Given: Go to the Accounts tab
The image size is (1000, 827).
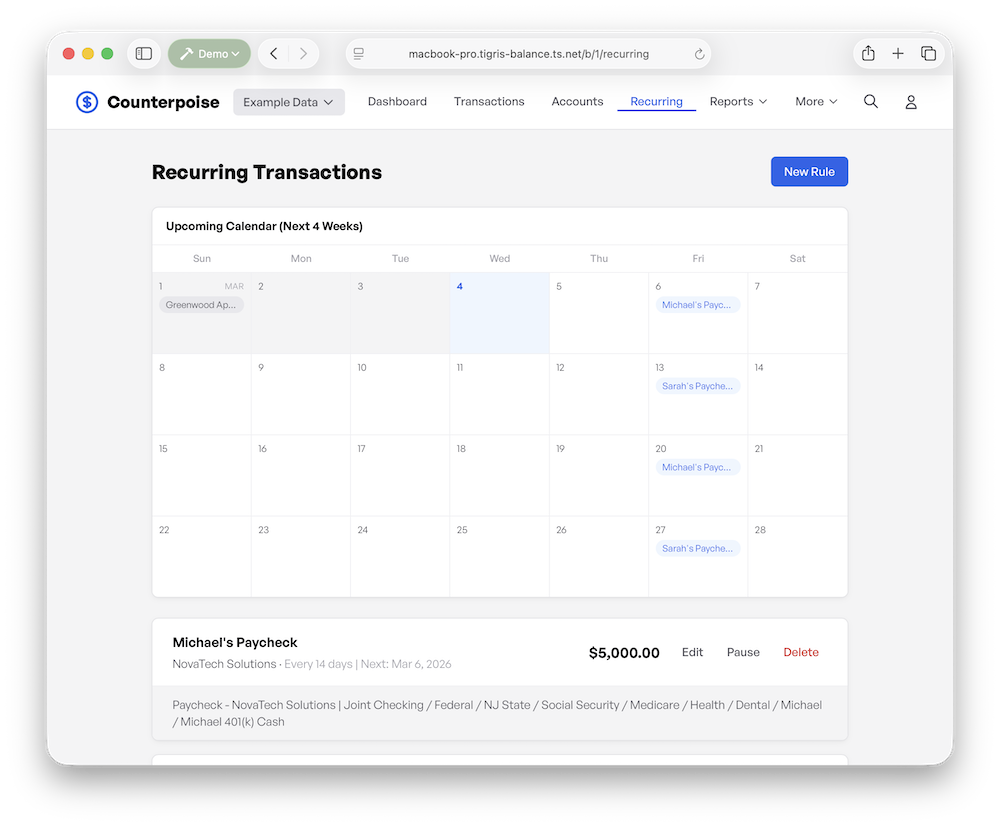Looking at the screenshot, I should 577,102.
